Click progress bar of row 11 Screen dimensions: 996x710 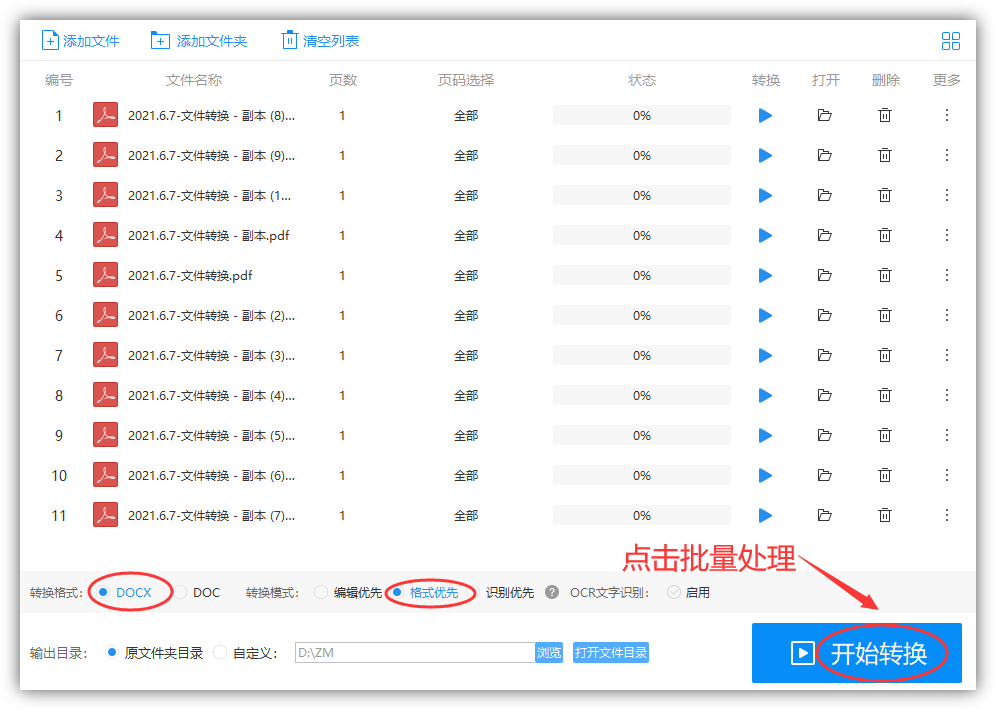(642, 516)
